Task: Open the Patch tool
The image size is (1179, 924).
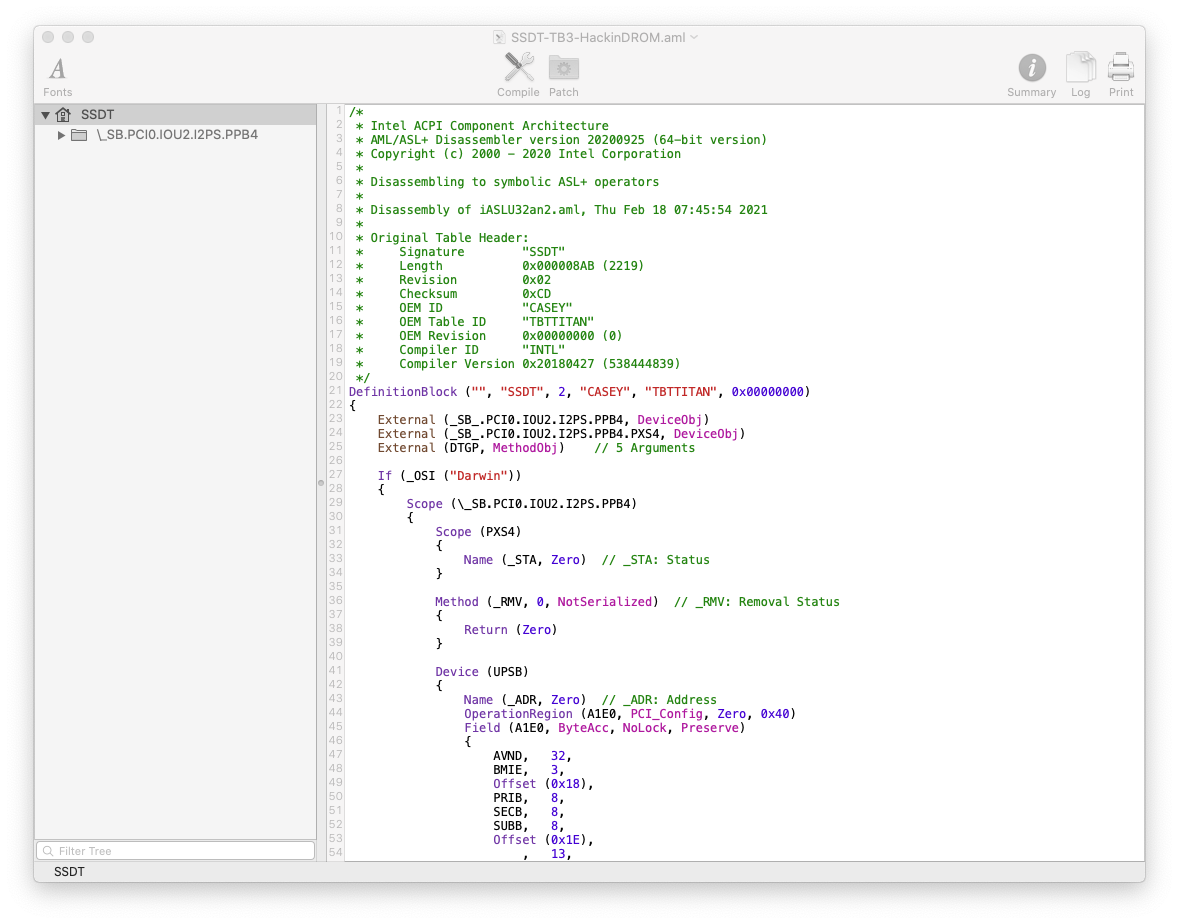Action: [x=564, y=69]
